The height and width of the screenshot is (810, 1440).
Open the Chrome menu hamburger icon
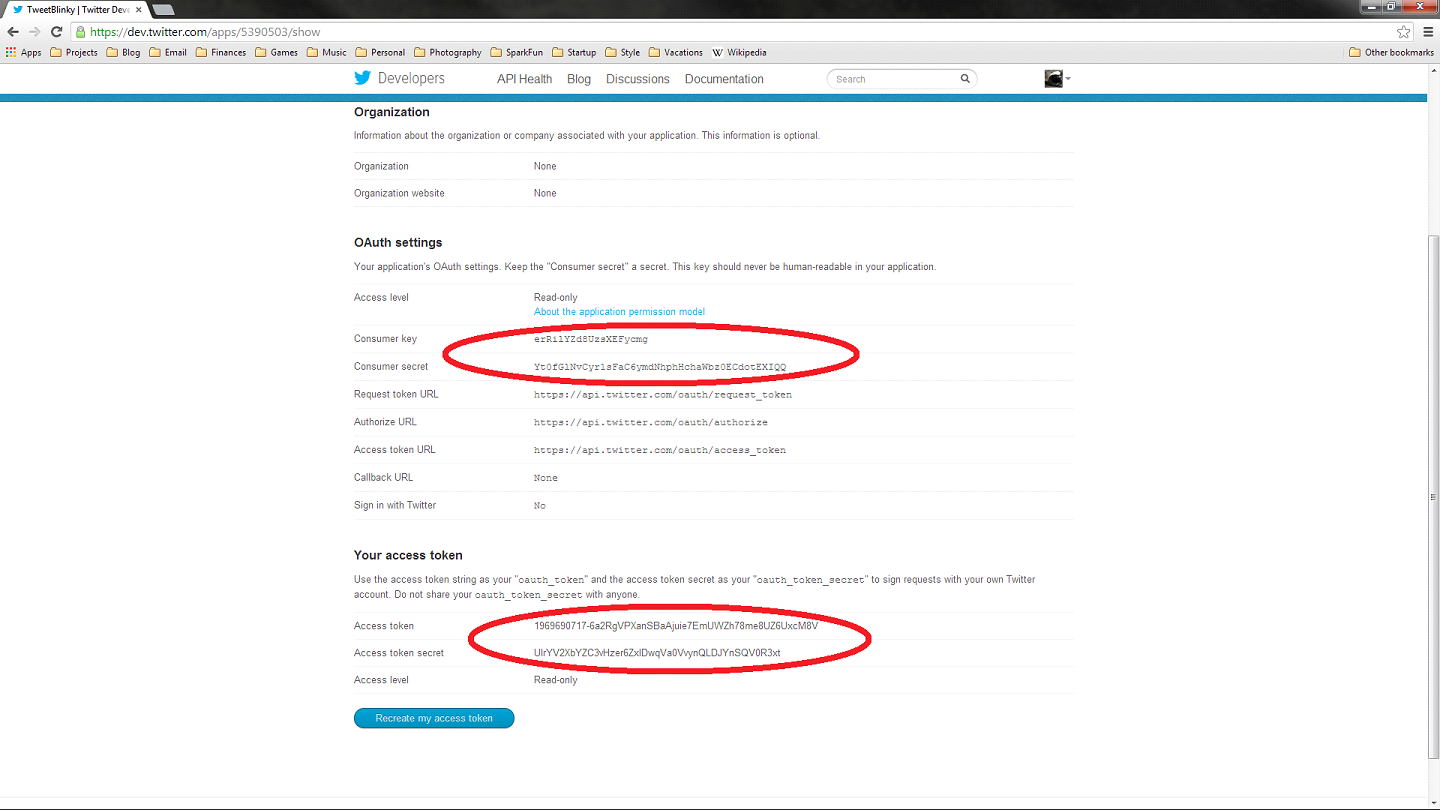coord(1428,32)
